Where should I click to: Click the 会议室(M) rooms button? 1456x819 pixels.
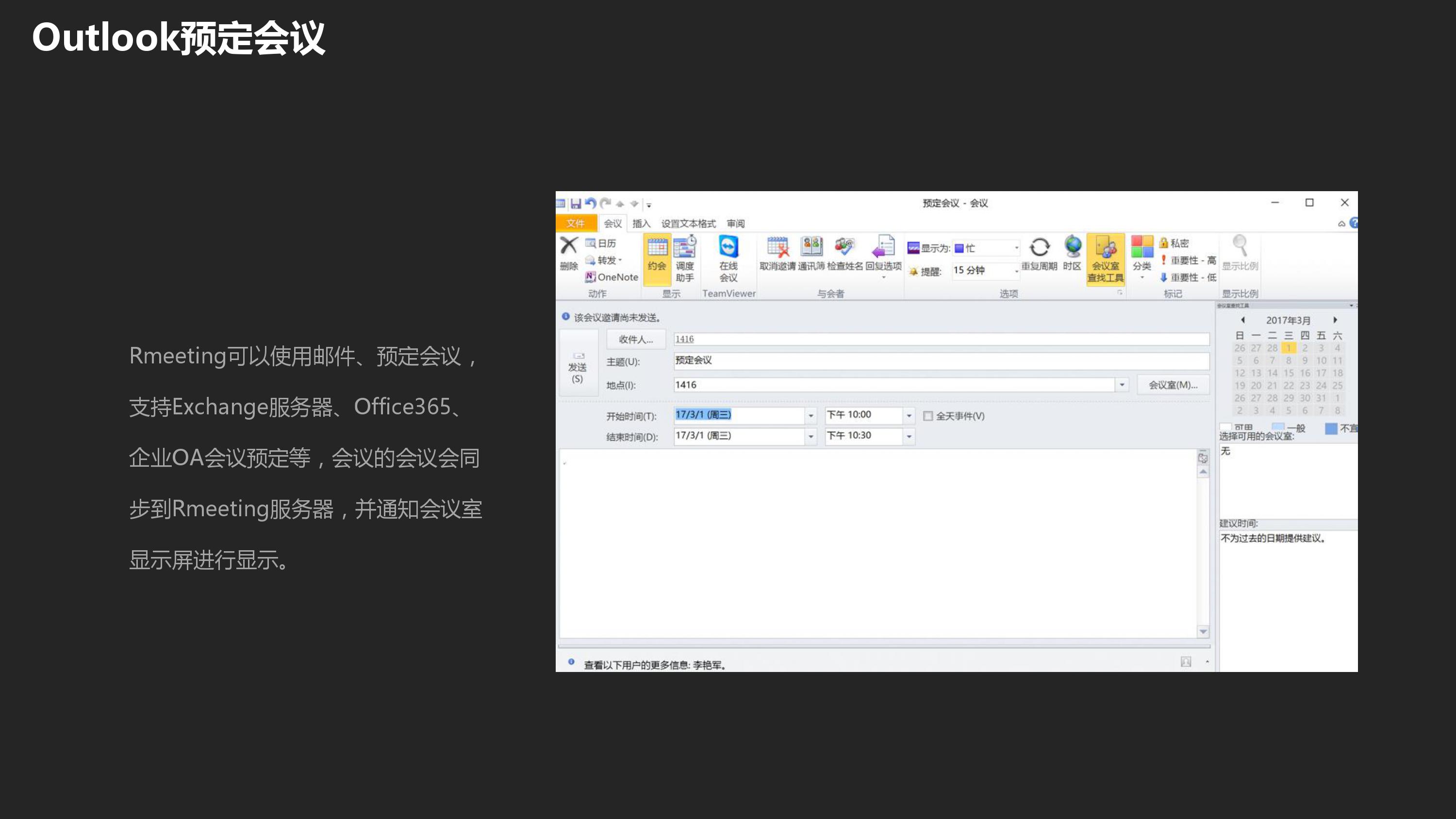point(1173,385)
